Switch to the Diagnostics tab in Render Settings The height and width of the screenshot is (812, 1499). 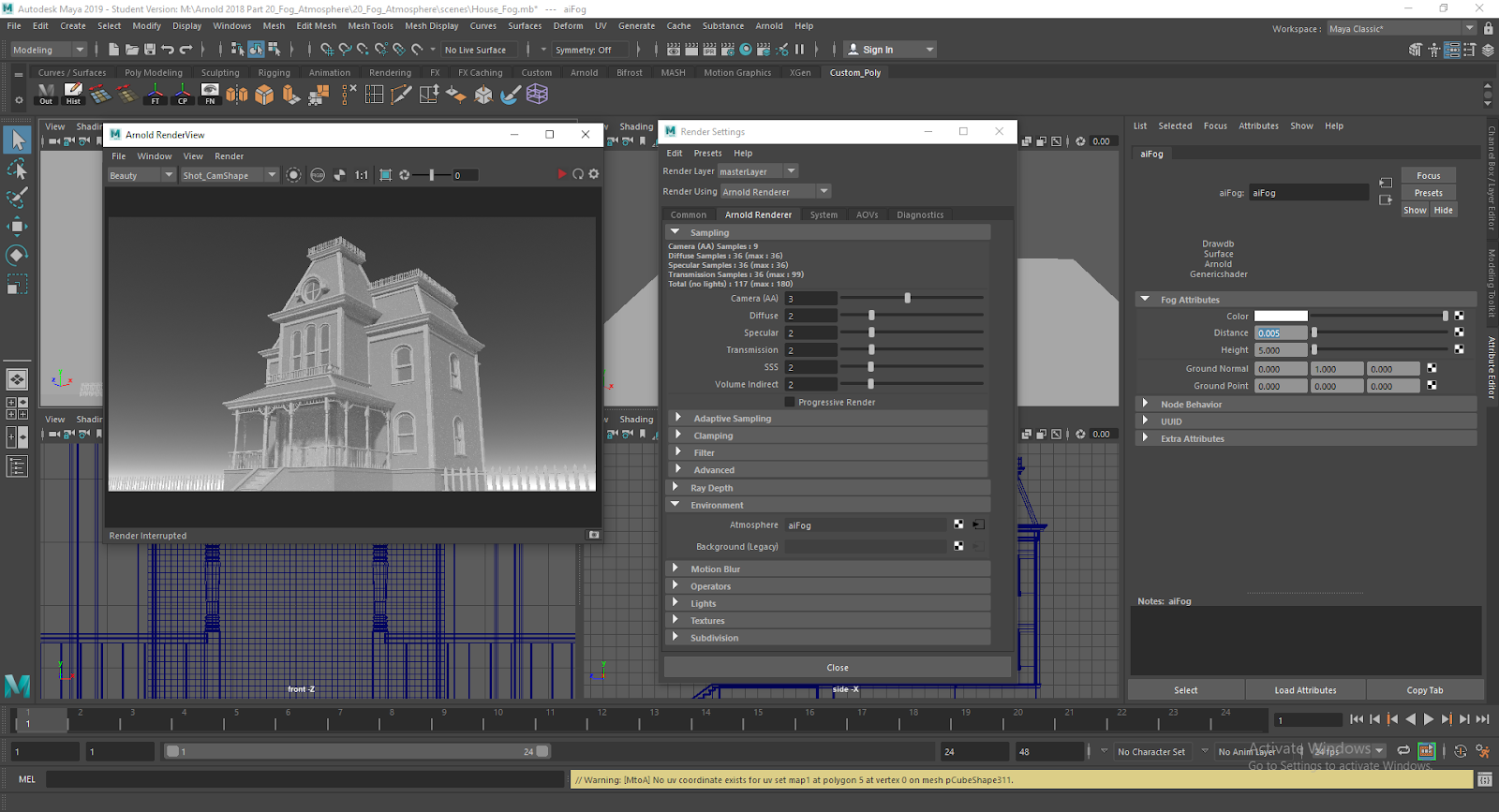[x=920, y=214]
